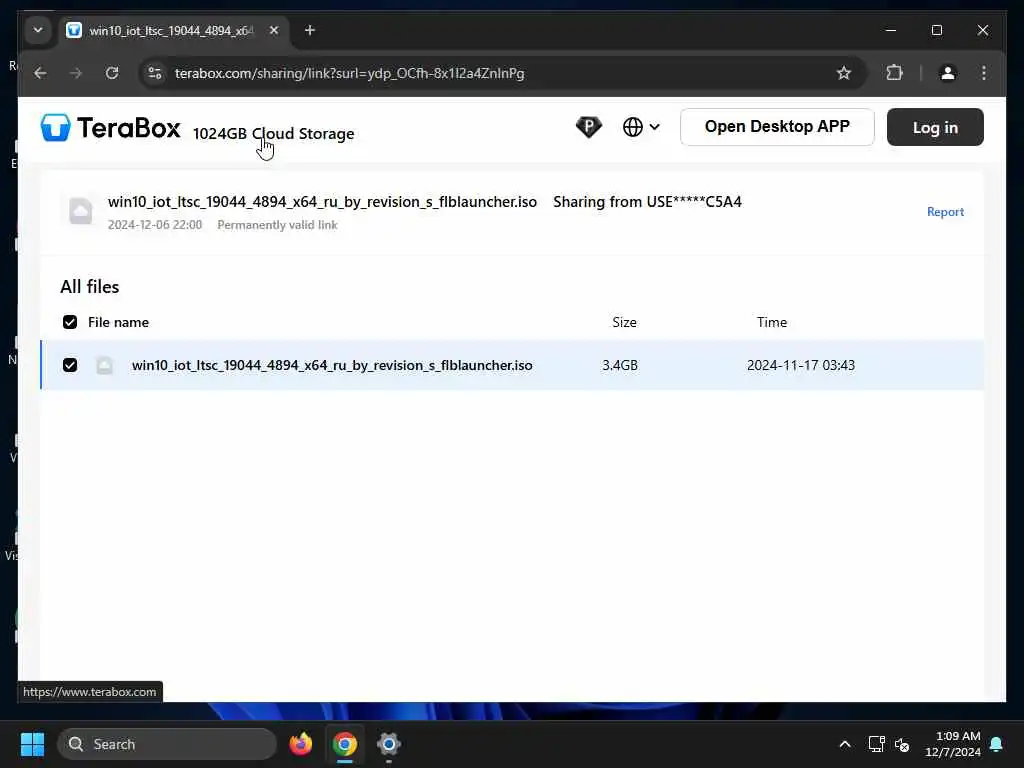This screenshot has height=768, width=1024.
Task: Open the clock showing 1:09 AM
Action: (x=953, y=744)
